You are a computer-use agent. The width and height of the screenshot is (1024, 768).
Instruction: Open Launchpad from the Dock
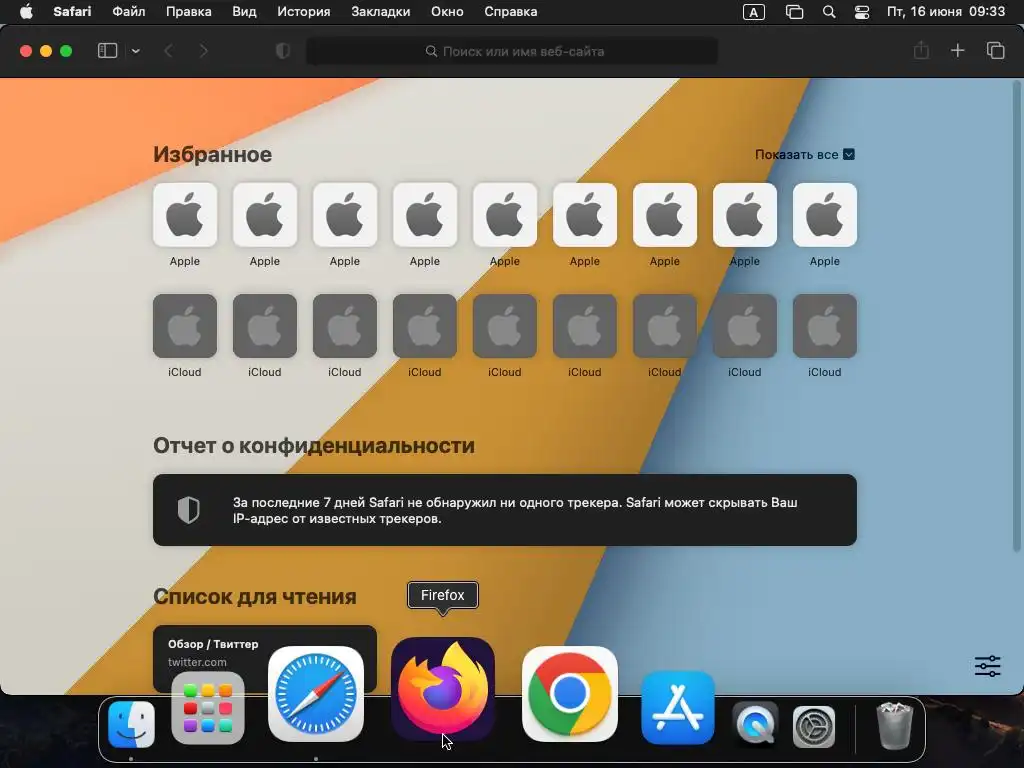(x=208, y=708)
